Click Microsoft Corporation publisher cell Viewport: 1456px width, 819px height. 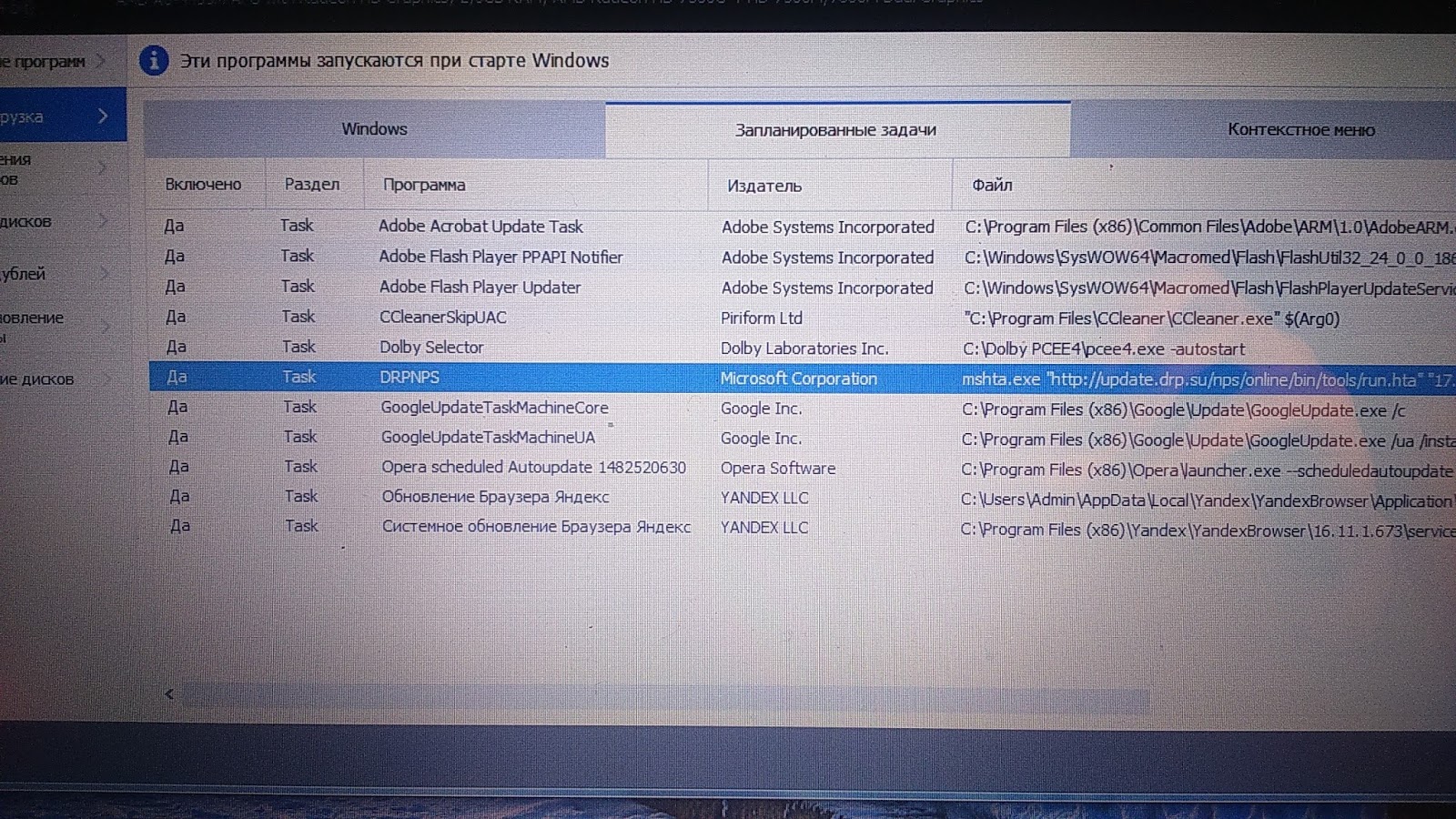[x=798, y=379]
